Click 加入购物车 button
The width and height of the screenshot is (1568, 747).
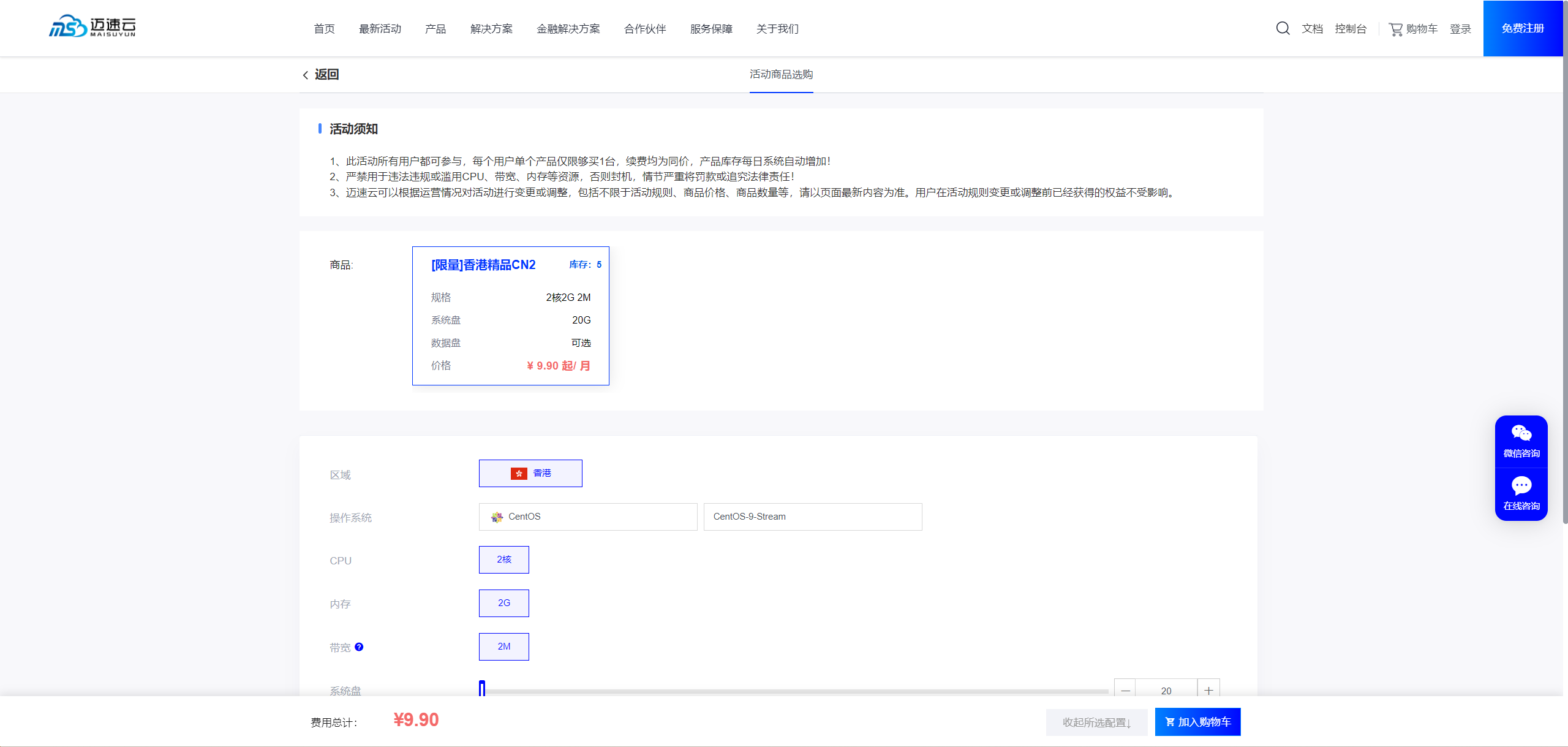pyautogui.click(x=1197, y=722)
